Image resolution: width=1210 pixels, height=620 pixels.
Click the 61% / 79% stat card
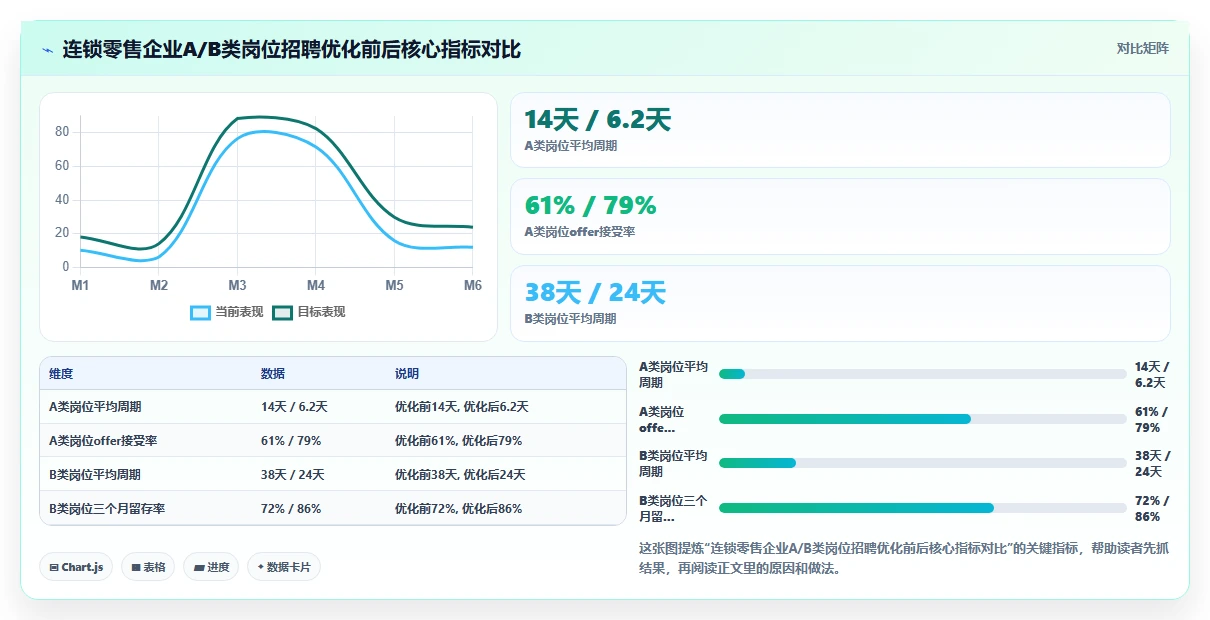840,216
